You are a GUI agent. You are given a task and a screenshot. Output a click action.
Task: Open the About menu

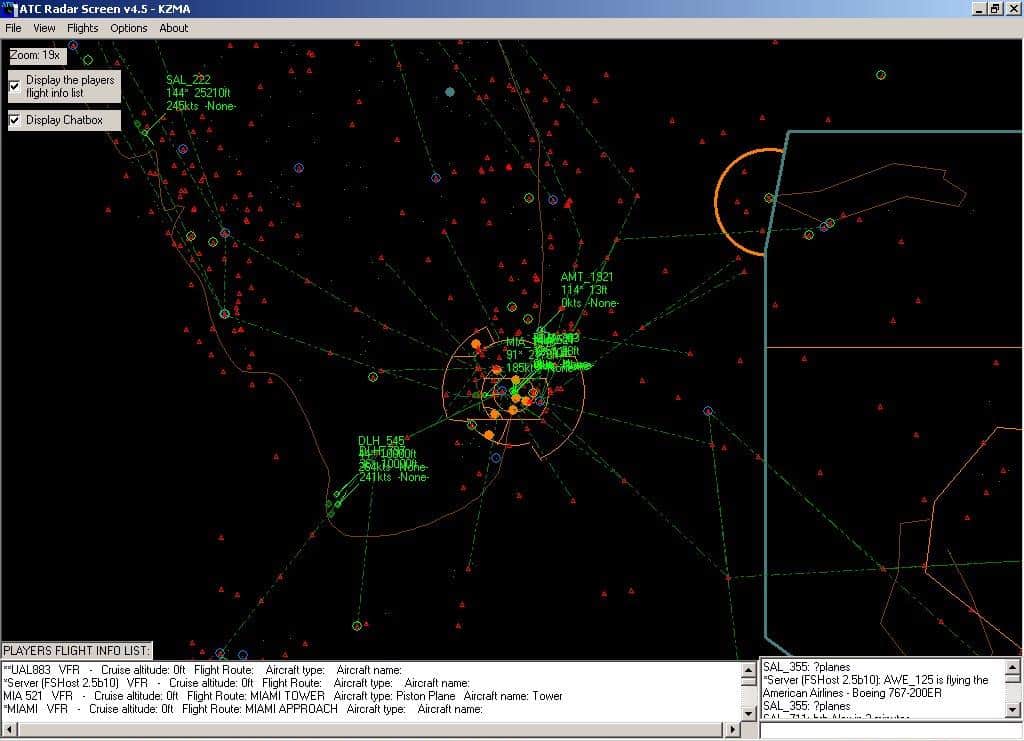click(174, 28)
